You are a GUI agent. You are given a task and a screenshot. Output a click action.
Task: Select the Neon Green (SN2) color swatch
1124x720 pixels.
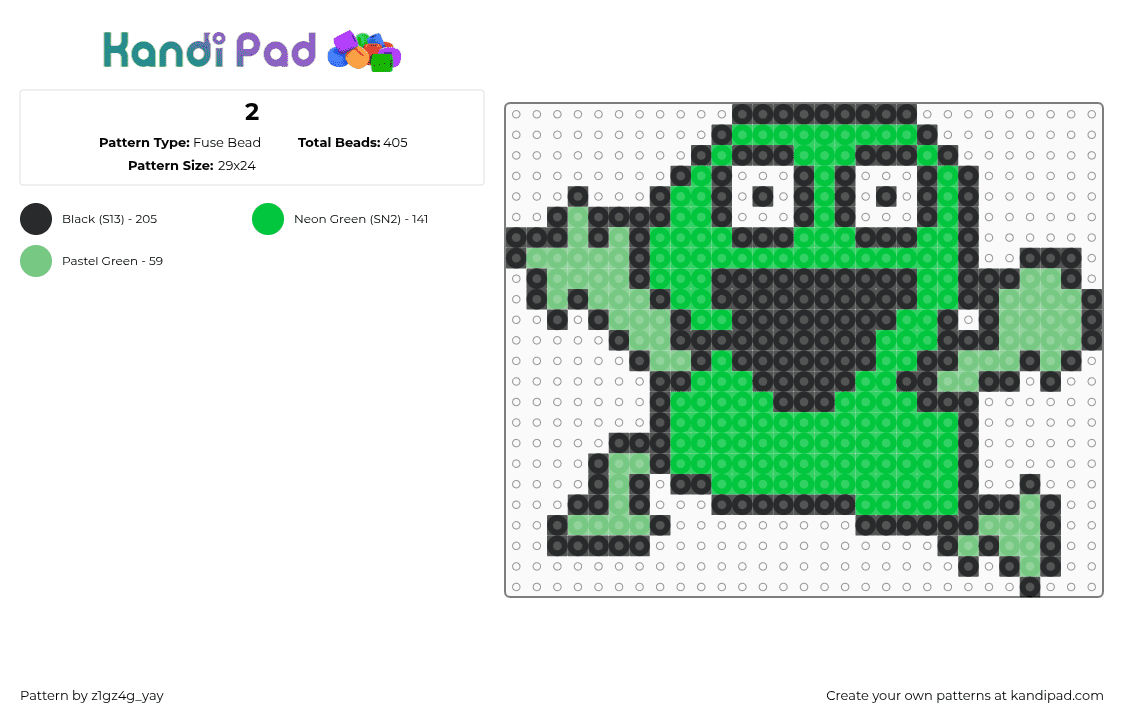pyautogui.click(x=268, y=219)
